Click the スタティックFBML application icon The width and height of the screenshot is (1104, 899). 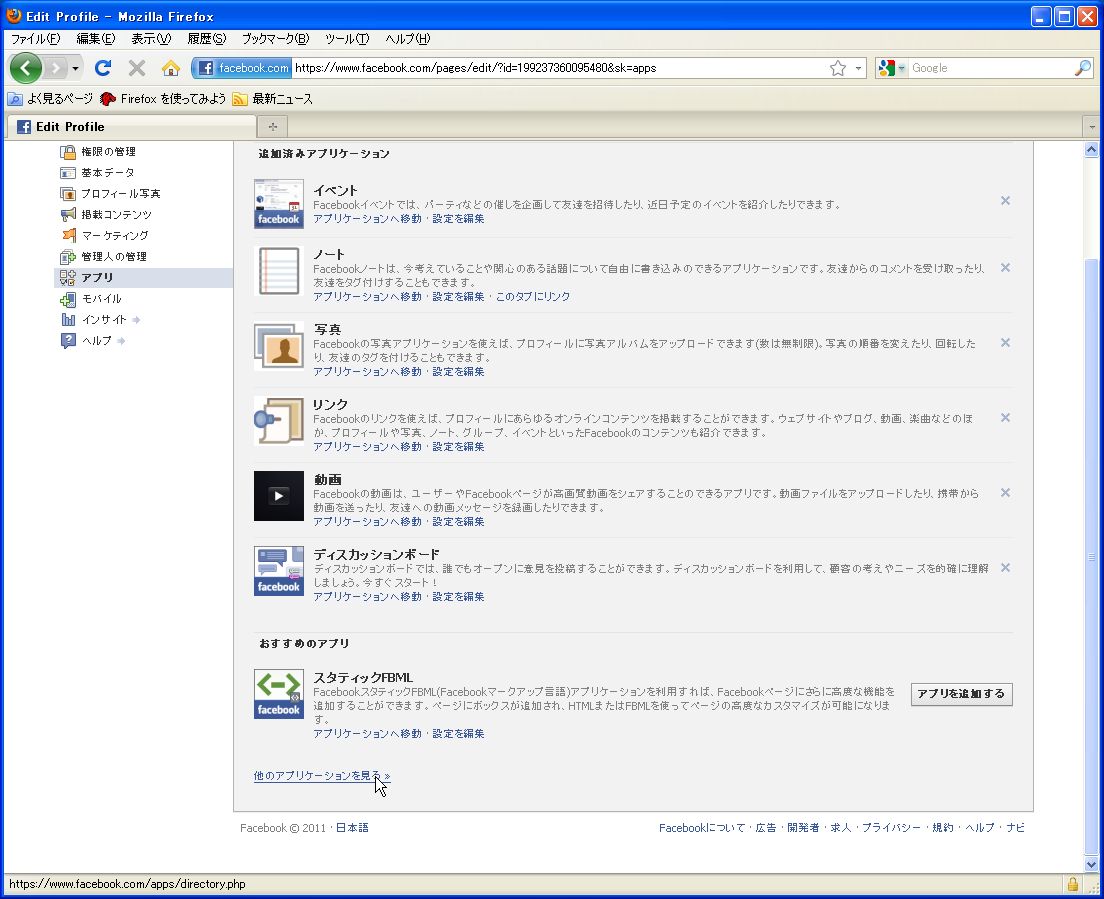click(279, 694)
